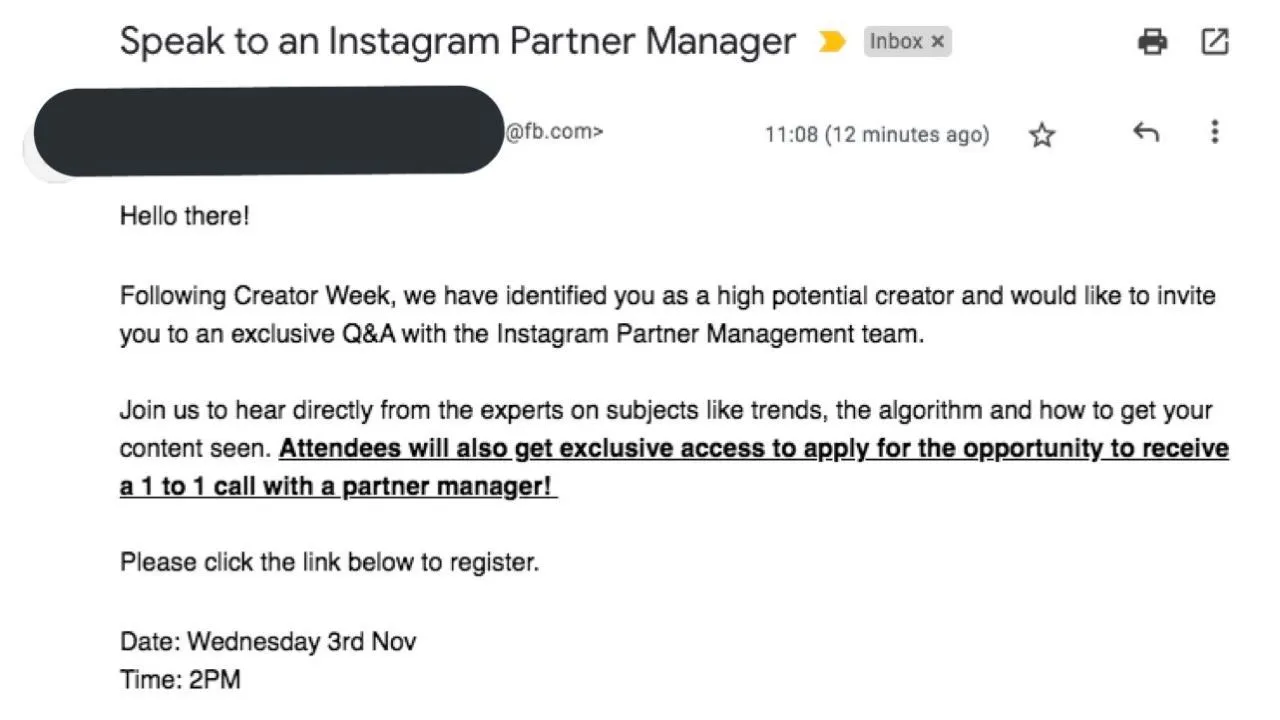Reply using the curved arrow icon

pyautogui.click(x=1146, y=132)
